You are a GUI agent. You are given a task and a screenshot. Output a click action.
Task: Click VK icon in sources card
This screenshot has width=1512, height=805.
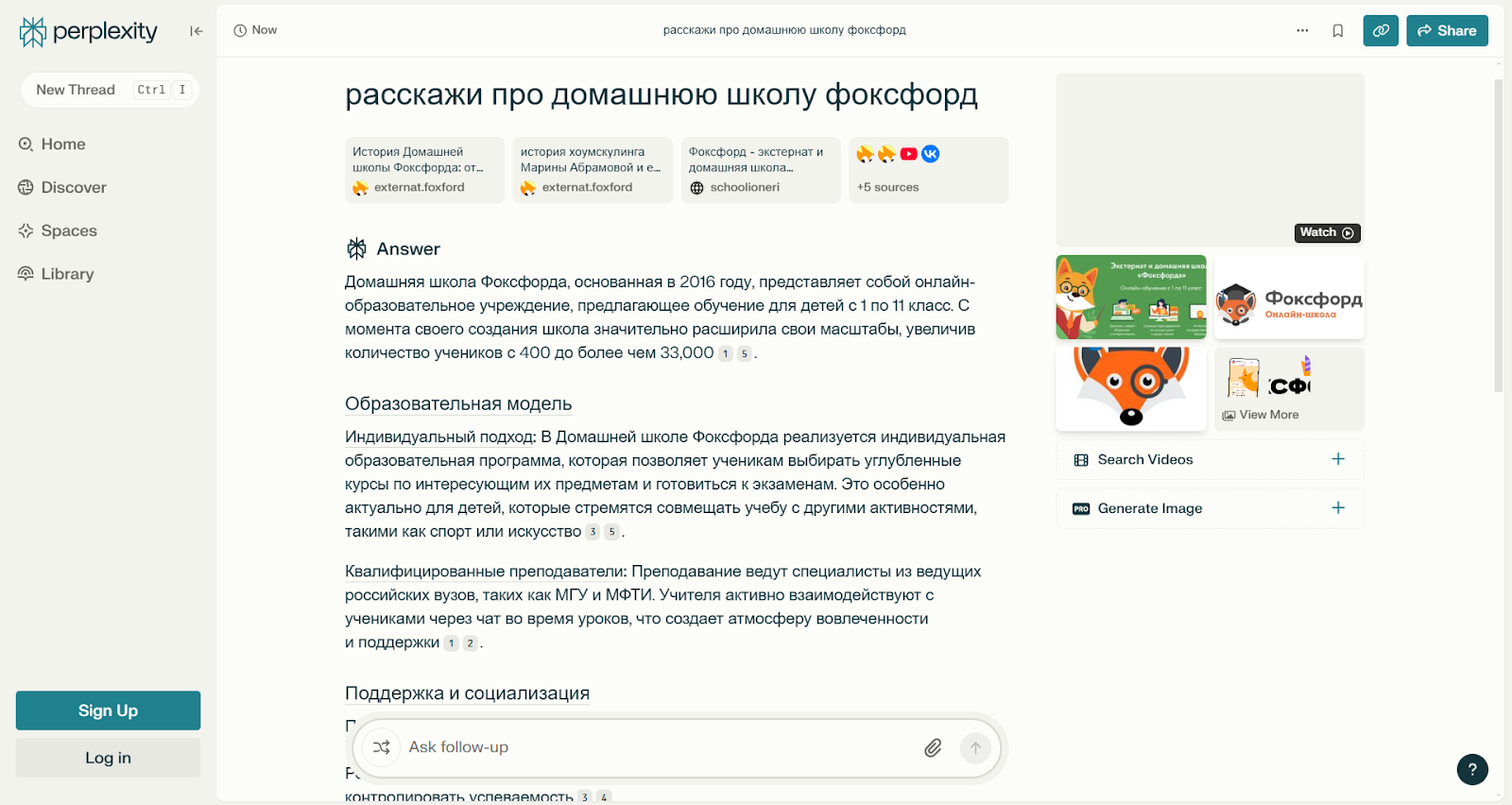(931, 154)
